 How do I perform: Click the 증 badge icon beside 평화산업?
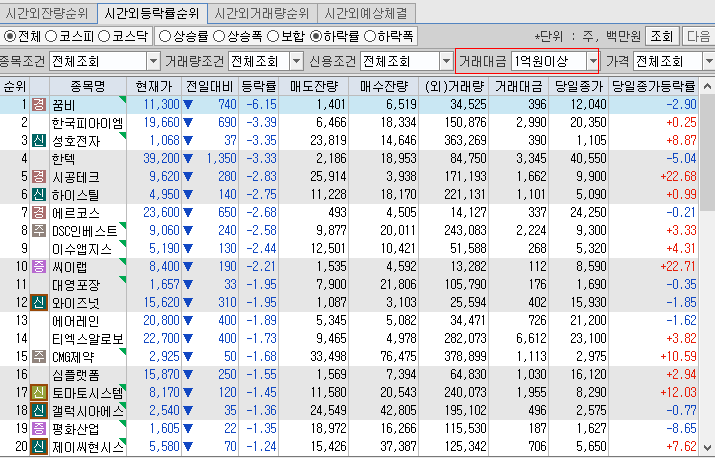(x=39, y=428)
